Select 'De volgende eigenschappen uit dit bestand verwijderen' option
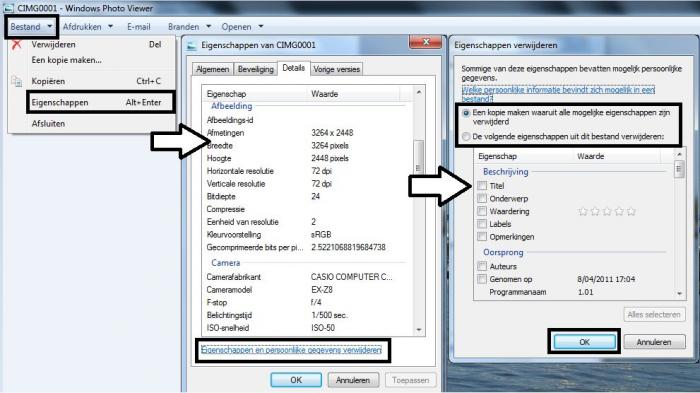The width and height of the screenshot is (700, 393). coord(466,137)
